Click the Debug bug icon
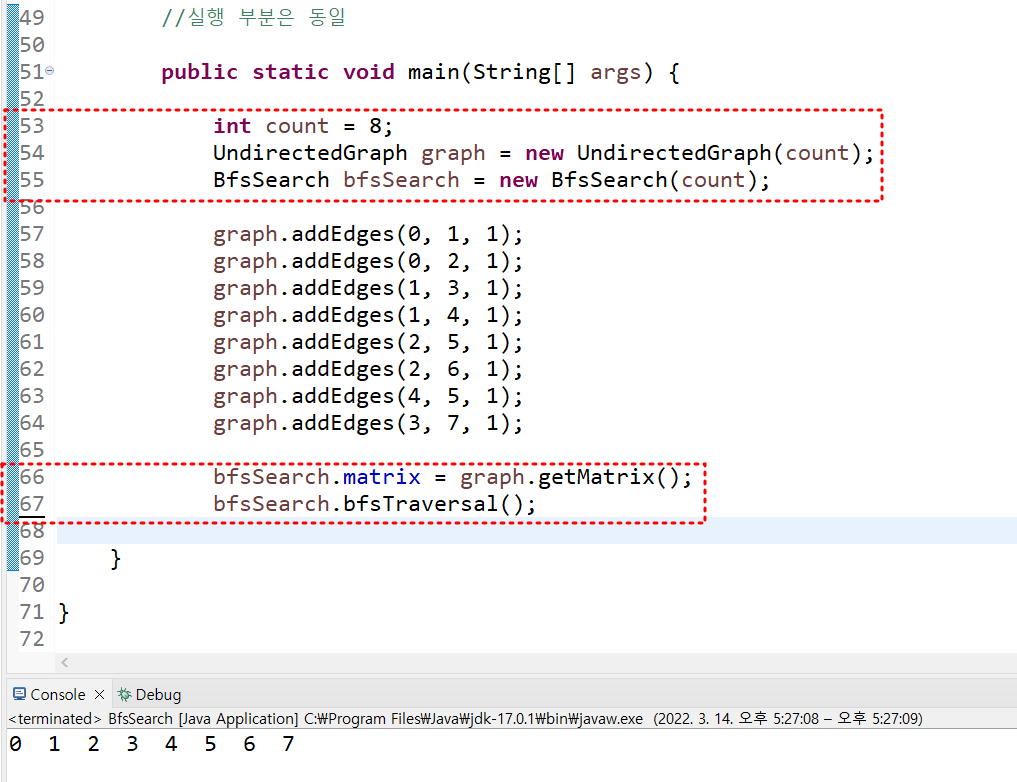Screen dimensions: 1017x782 (124, 694)
